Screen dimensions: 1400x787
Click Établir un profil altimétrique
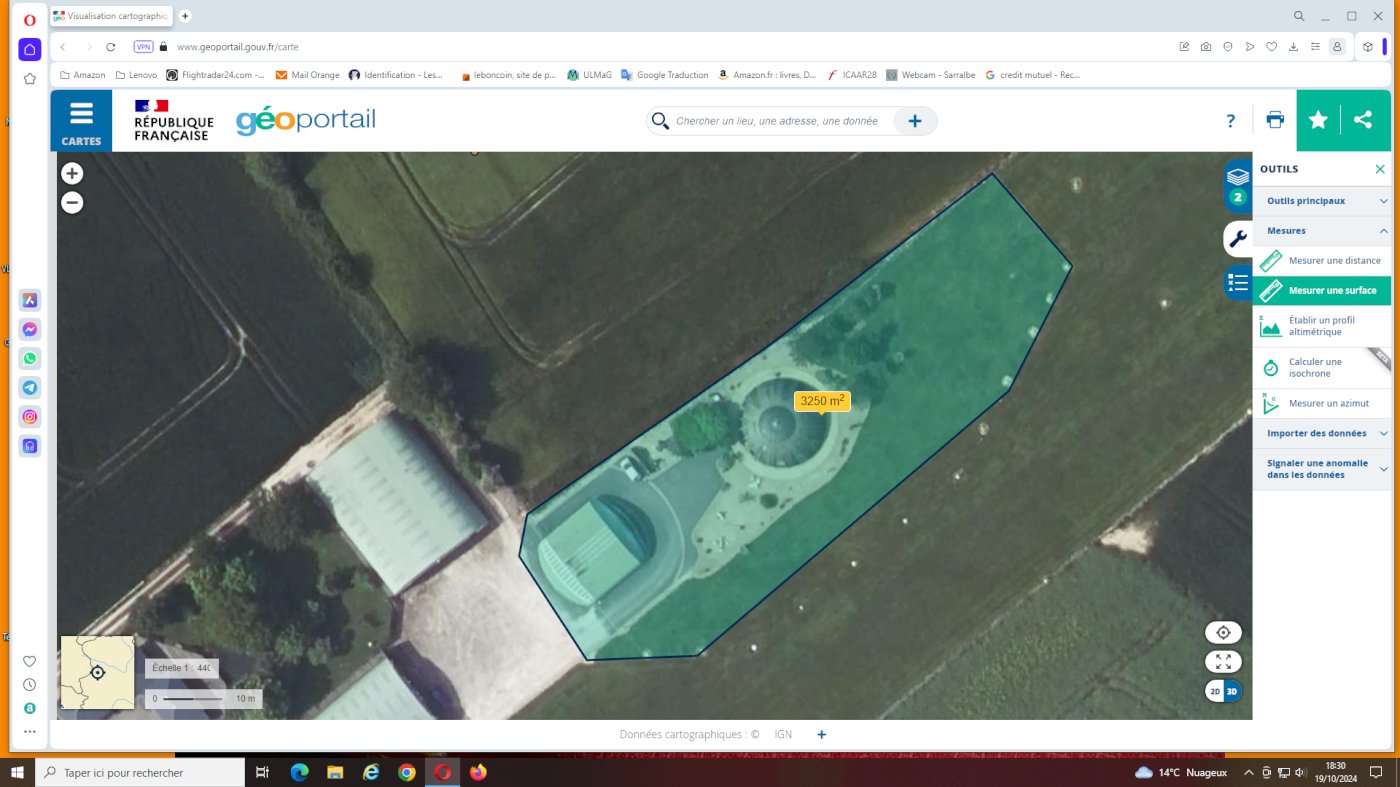pyautogui.click(x=1321, y=326)
